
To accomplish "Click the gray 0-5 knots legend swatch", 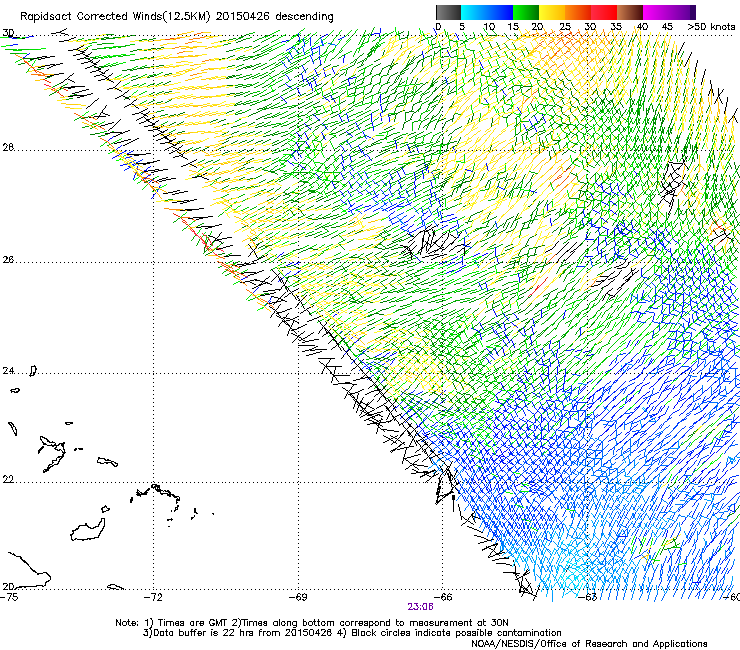I will 448,12.
